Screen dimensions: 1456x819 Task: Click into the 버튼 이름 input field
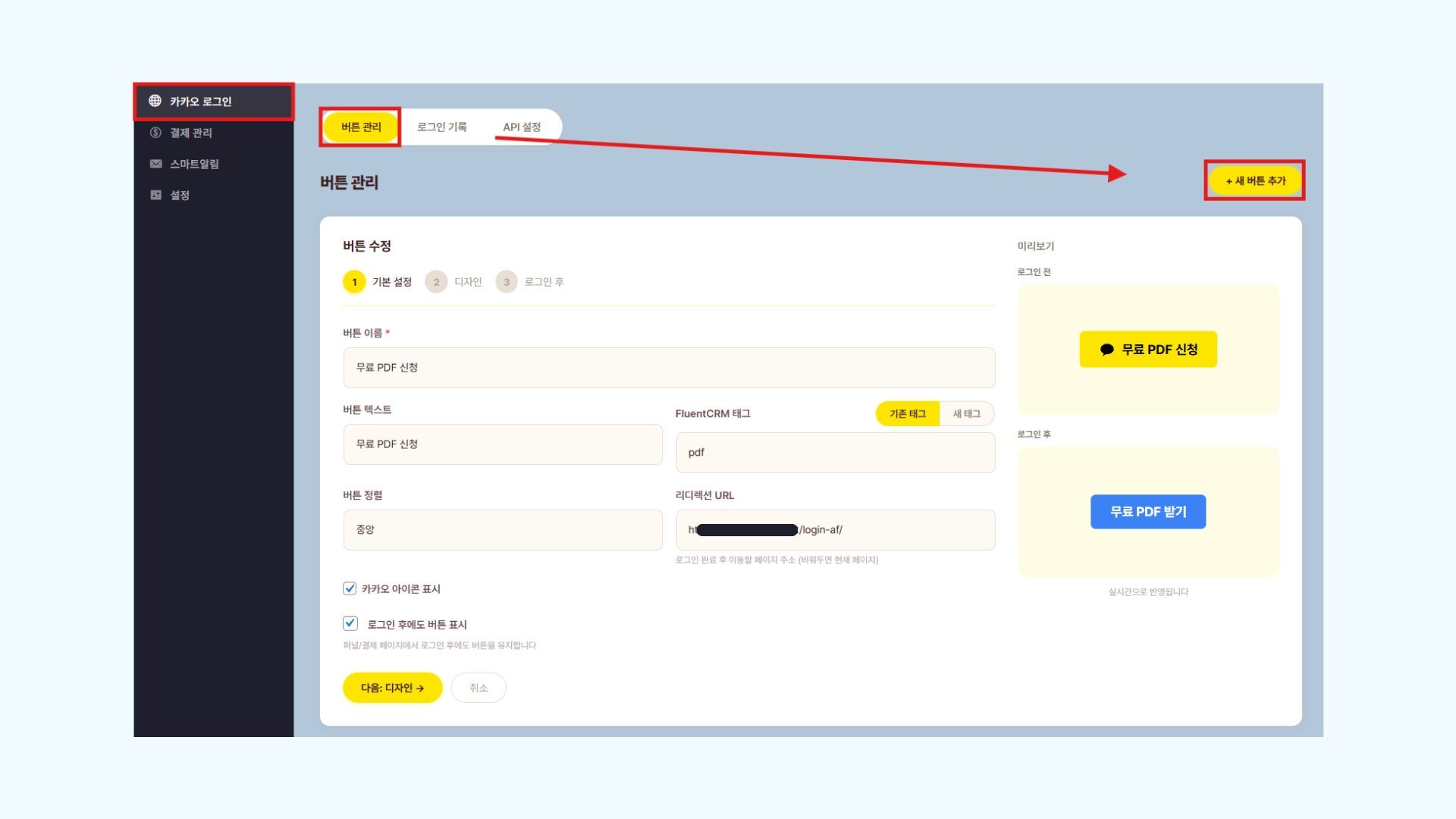pyautogui.click(x=668, y=368)
